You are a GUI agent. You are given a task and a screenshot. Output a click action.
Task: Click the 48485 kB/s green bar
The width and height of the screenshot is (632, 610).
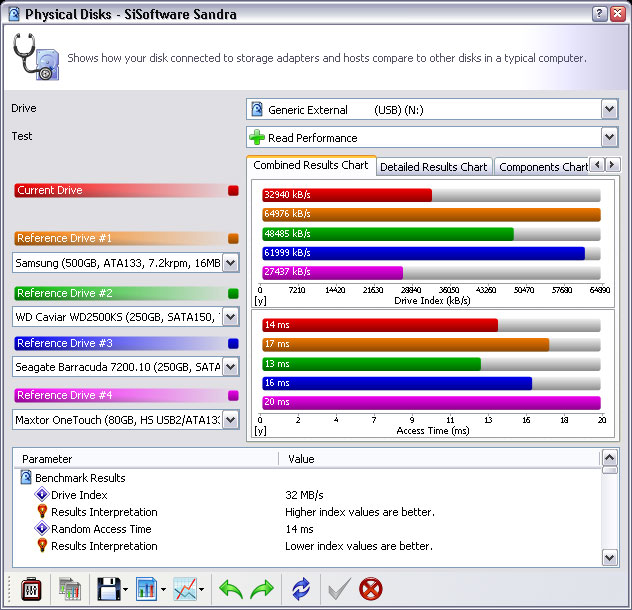click(x=388, y=234)
